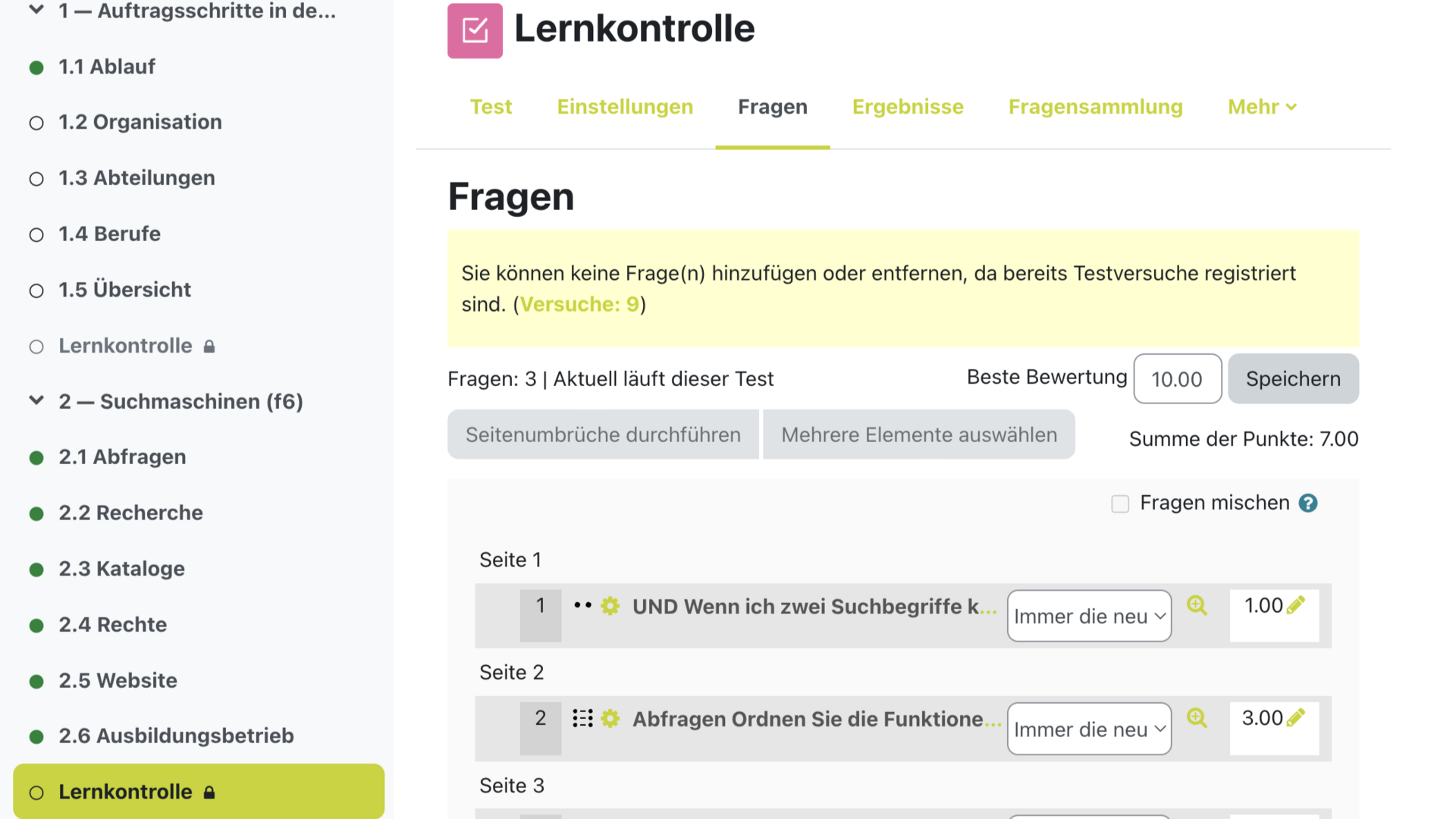
Task: Open help for Fragen mischen
Action: click(x=1308, y=503)
